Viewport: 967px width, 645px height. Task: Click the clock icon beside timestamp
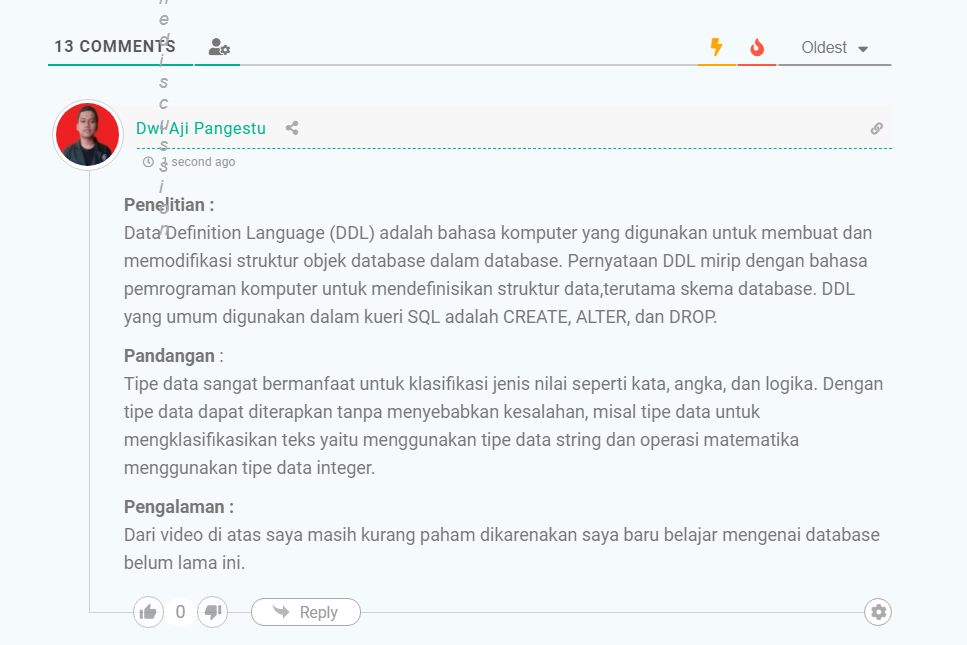[148, 162]
